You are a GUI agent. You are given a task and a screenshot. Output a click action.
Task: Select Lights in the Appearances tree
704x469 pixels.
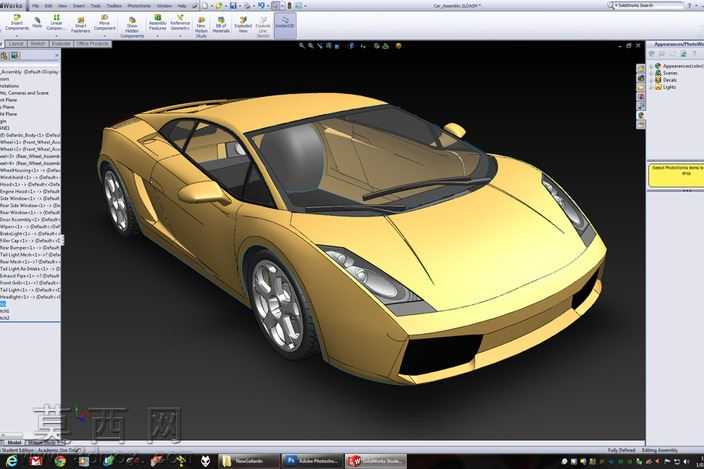[669, 87]
